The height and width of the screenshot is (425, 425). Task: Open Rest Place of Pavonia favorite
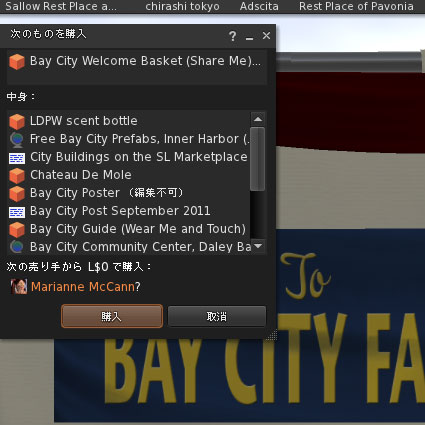[x=356, y=6]
